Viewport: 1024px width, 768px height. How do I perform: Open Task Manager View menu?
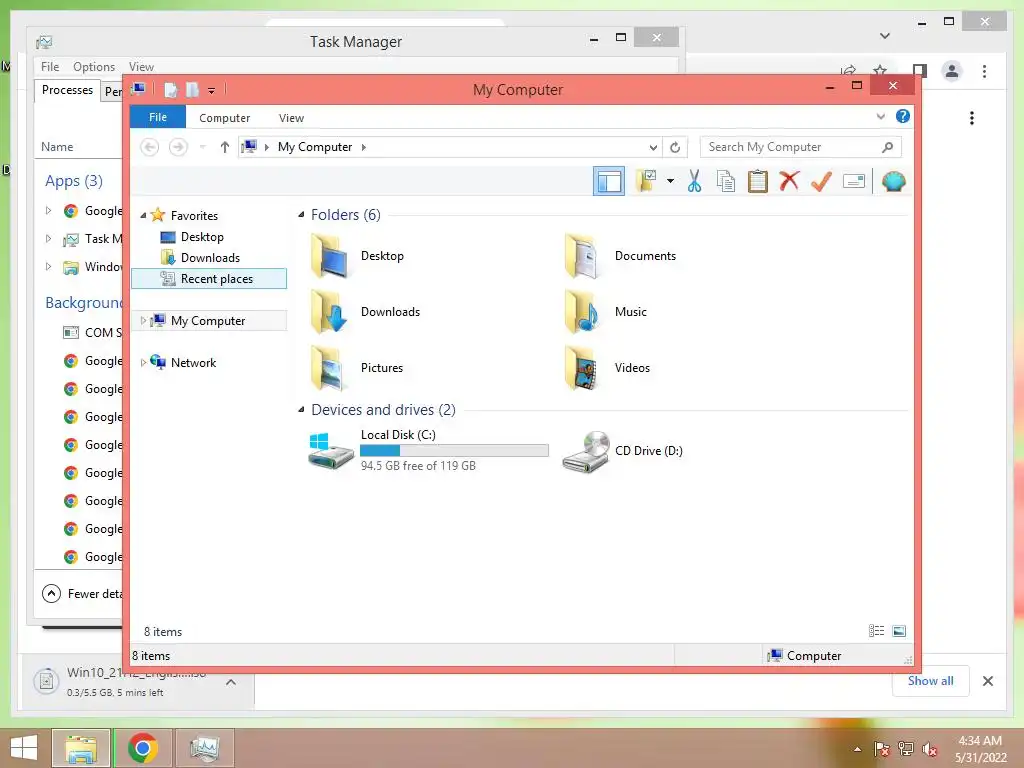click(141, 67)
